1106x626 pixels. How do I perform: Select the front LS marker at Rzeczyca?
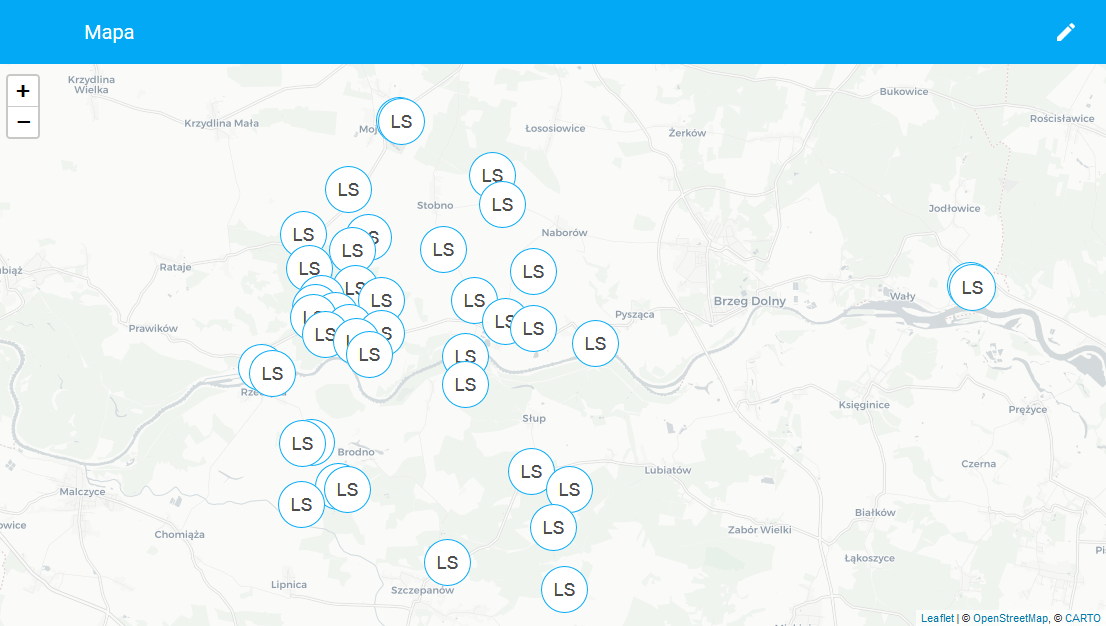[272, 374]
